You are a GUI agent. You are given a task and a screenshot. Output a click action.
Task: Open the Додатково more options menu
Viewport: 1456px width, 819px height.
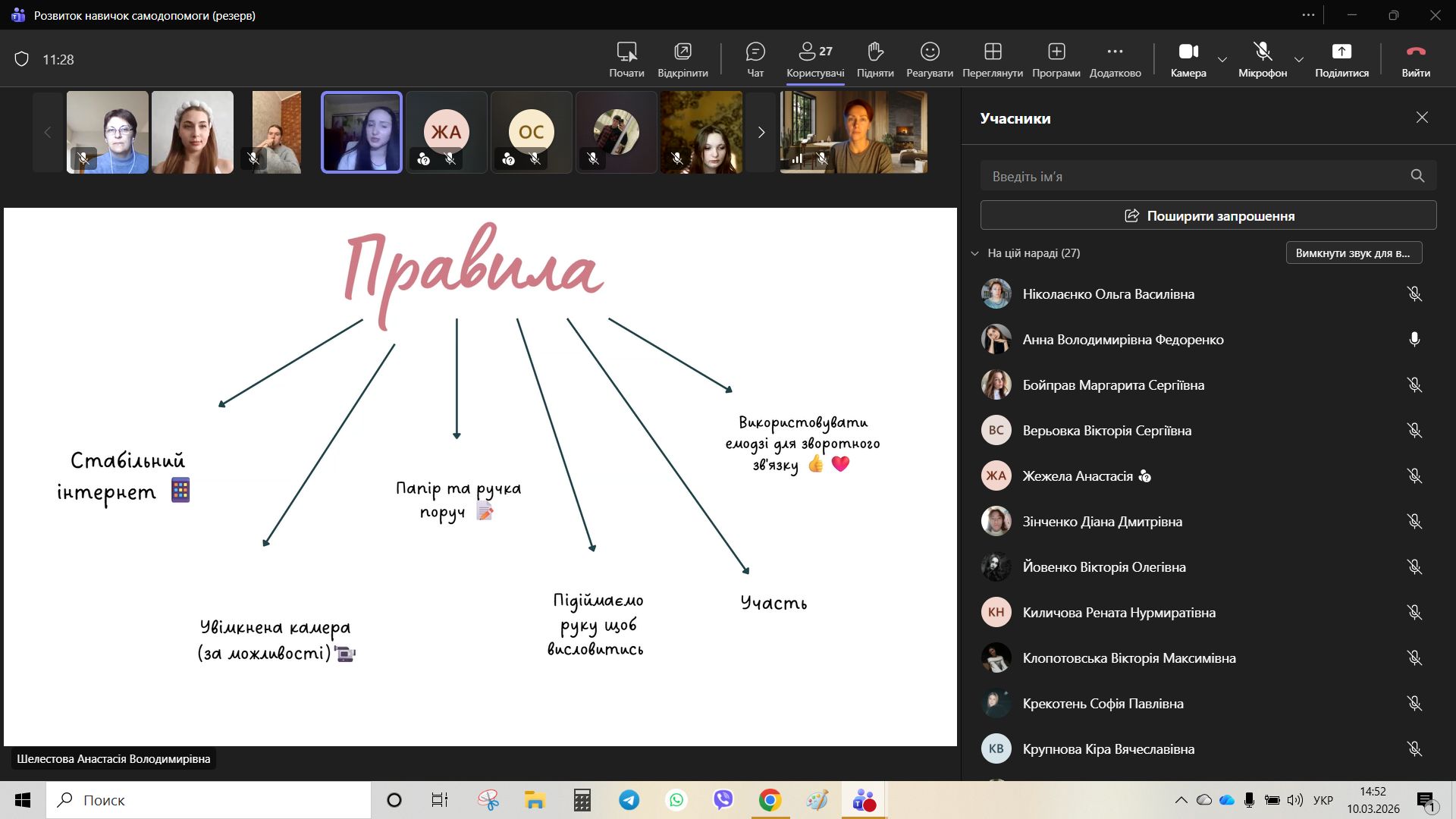tap(1115, 52)
